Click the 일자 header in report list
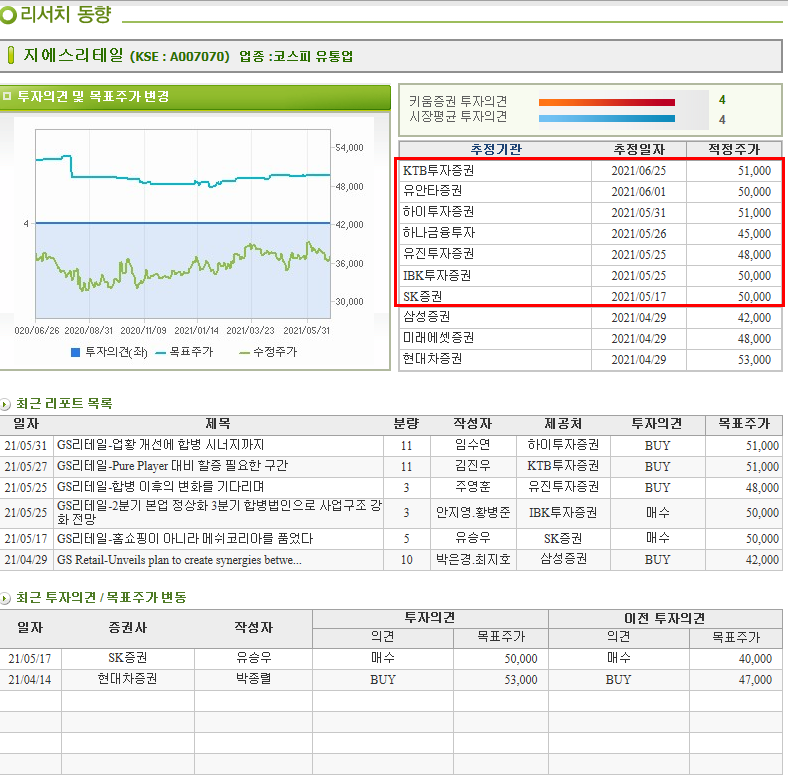The height and width of the screenshot is (776, 788). tap(26, 424)
